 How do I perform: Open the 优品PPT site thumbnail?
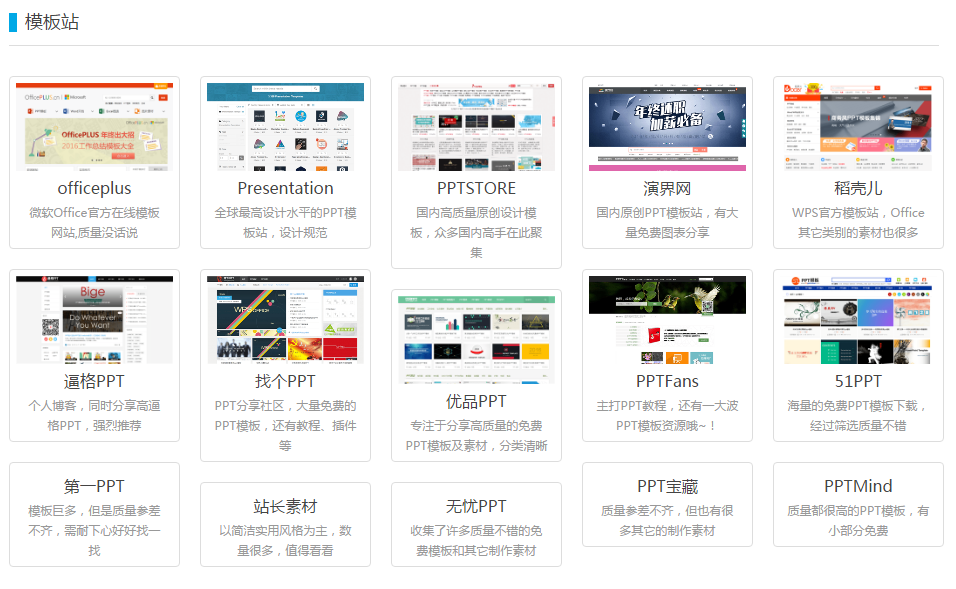tap(476, 340)
